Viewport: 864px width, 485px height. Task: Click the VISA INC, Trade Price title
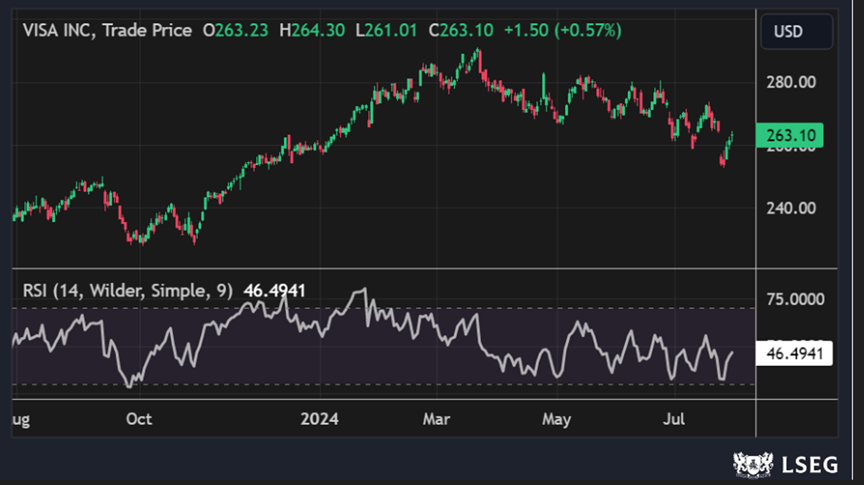click(107, 31)
